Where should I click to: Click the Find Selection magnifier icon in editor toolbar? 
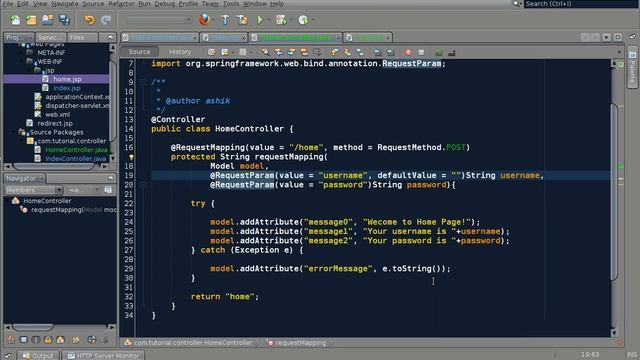265,52
